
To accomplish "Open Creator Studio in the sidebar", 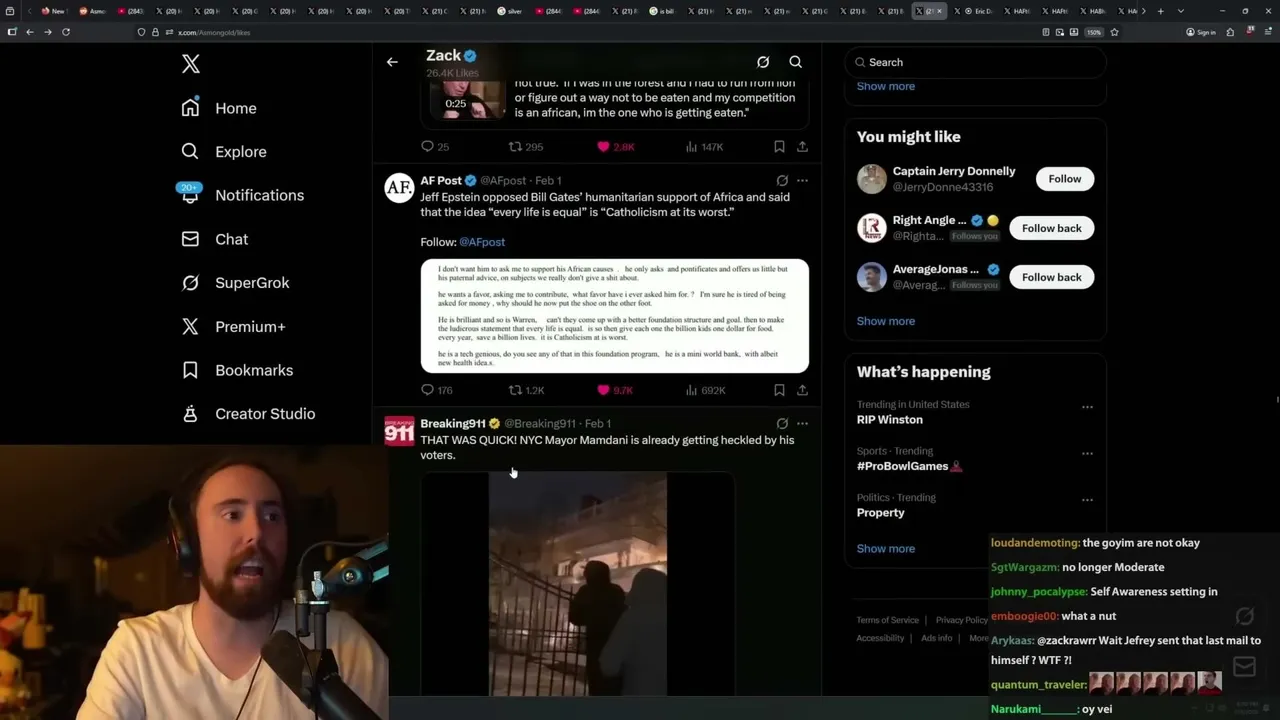I will 248,414.
